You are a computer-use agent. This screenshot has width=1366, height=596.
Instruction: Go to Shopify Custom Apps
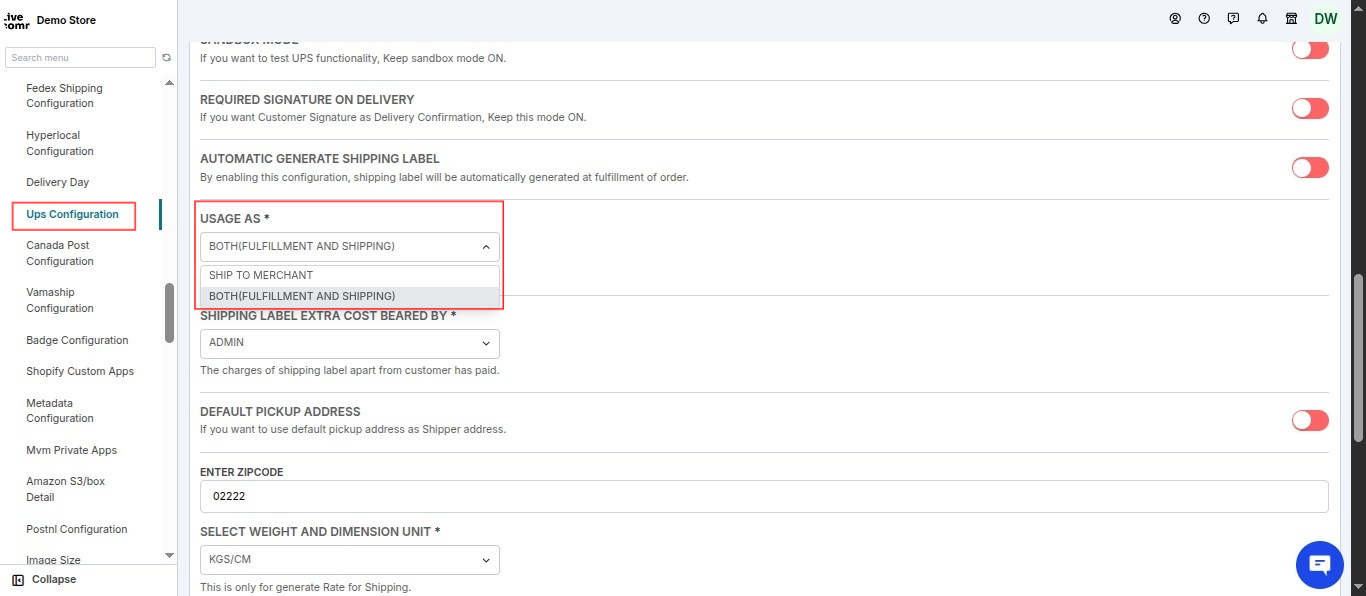pos(80,371)
